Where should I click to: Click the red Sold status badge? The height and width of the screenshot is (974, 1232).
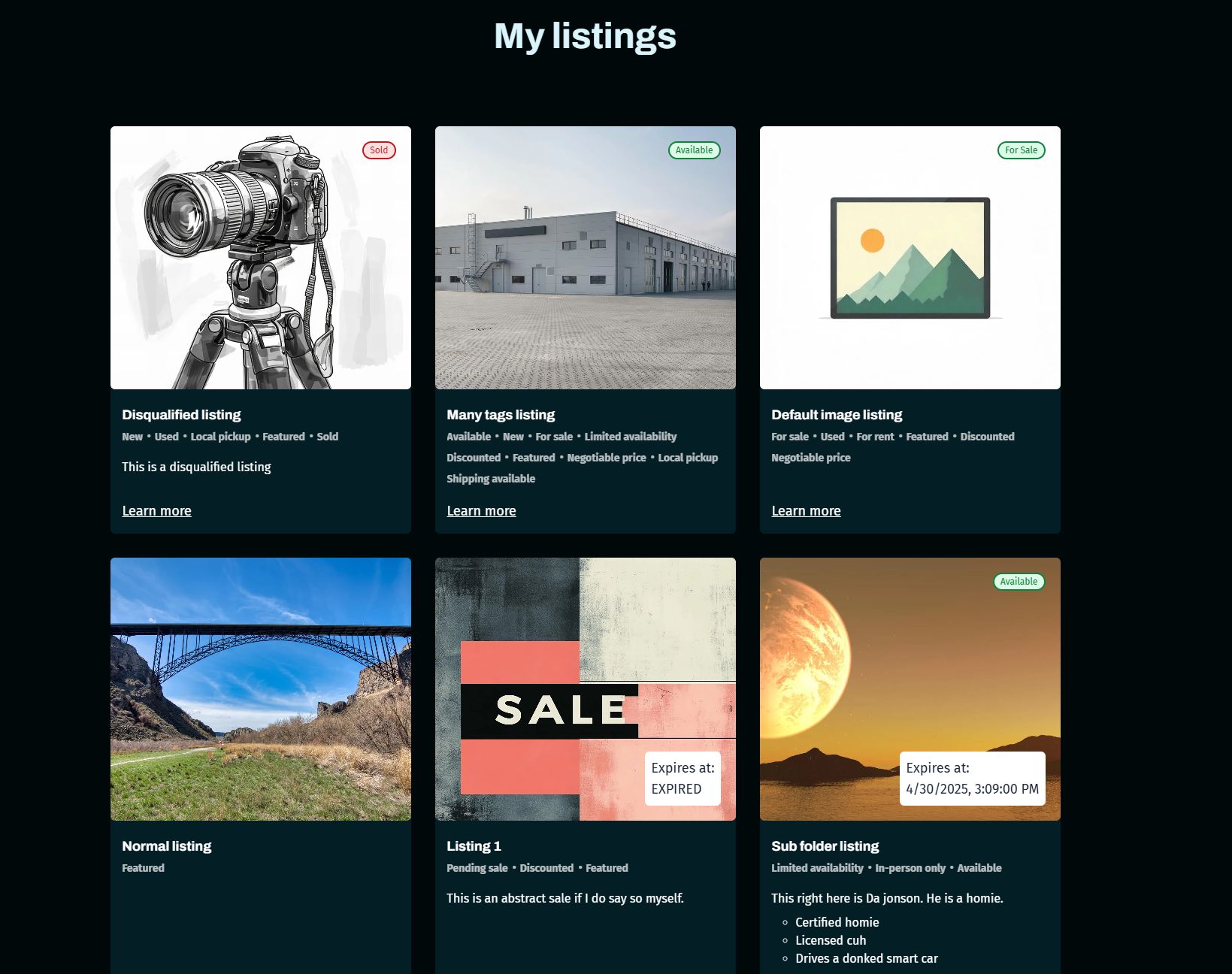click(379, 150)
